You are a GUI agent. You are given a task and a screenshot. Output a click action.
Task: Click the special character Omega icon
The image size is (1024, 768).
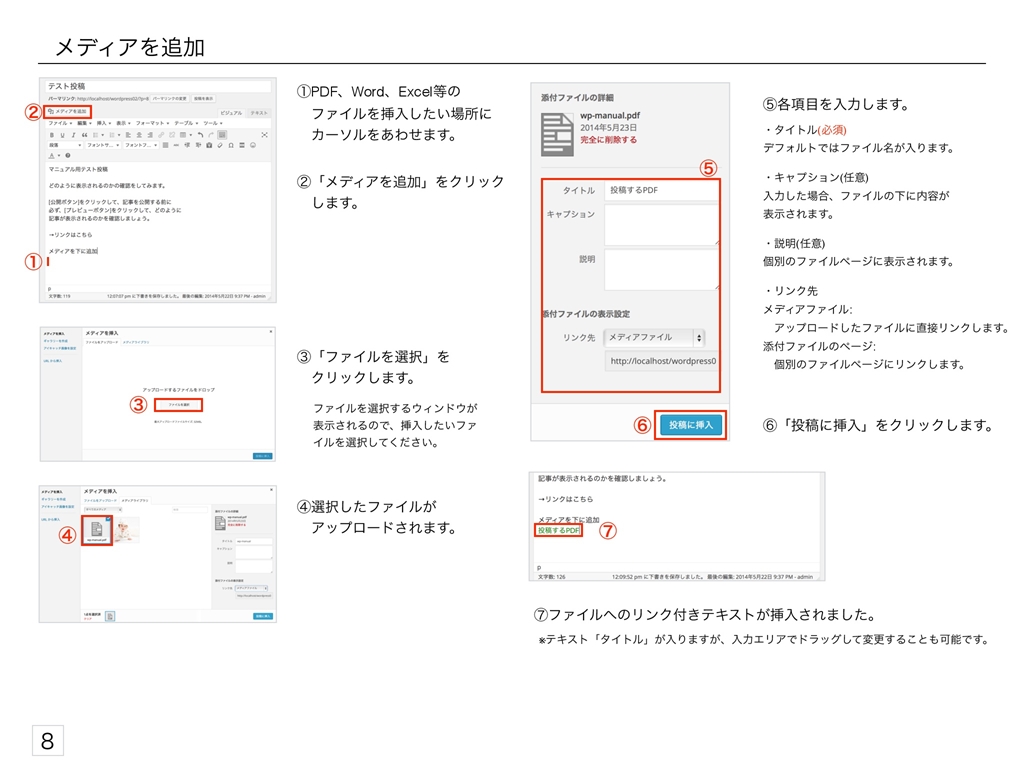[231, 145]
